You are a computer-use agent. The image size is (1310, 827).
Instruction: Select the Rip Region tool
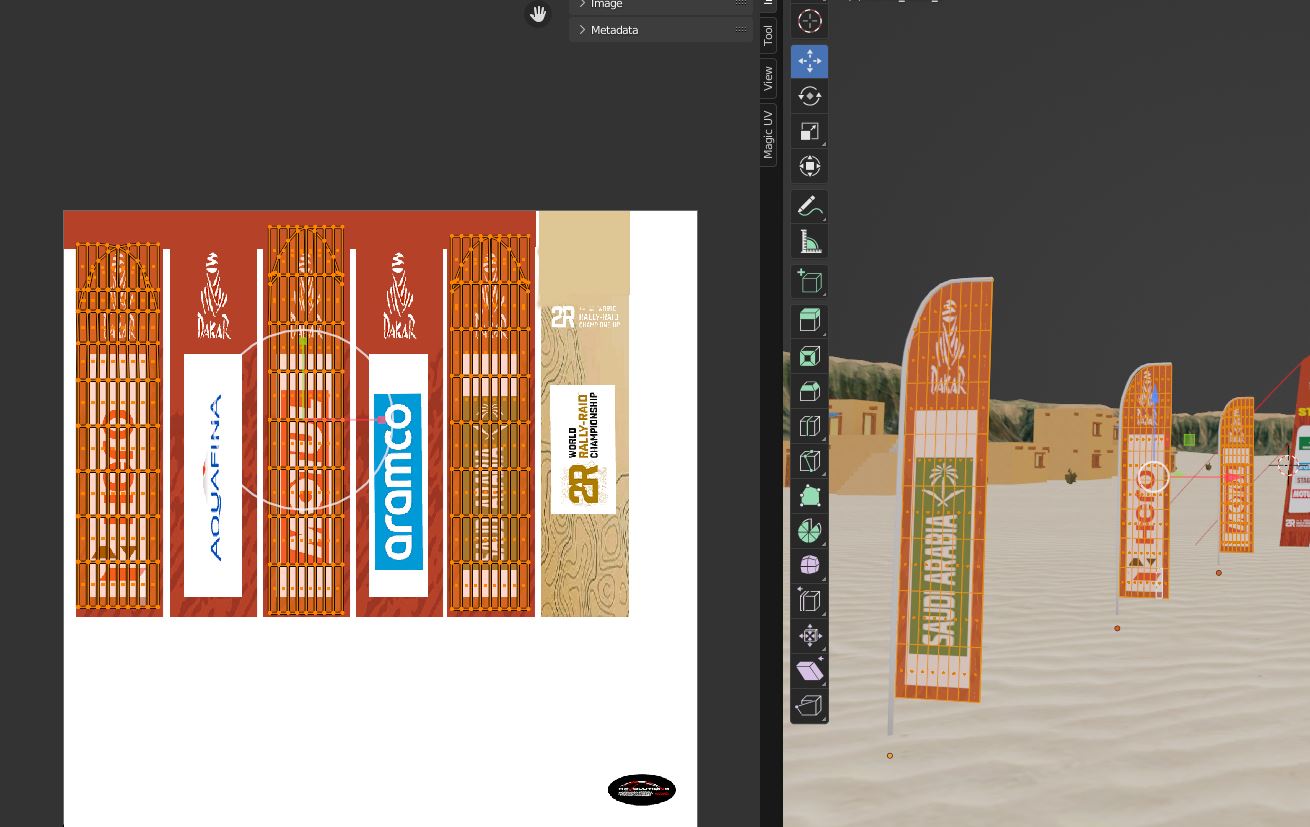coord(810,706)
